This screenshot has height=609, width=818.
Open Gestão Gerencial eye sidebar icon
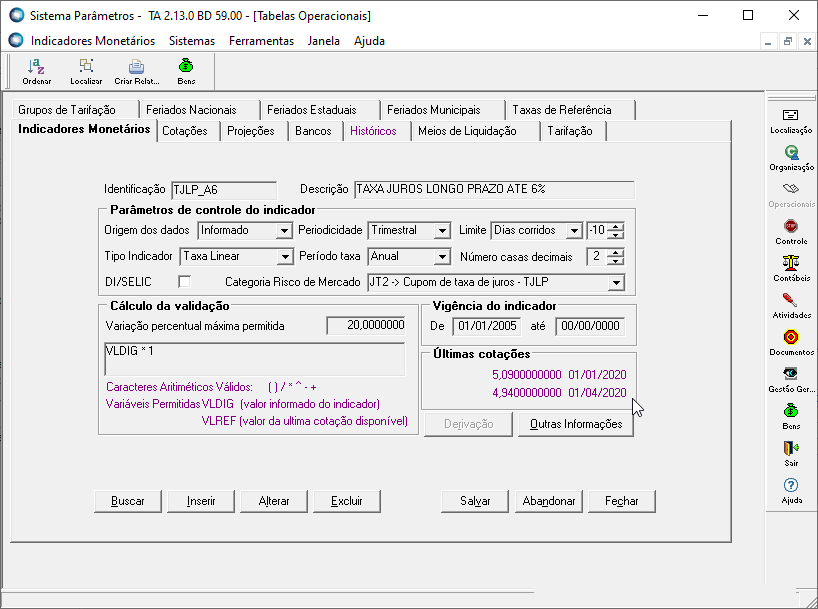coord(791,380)
